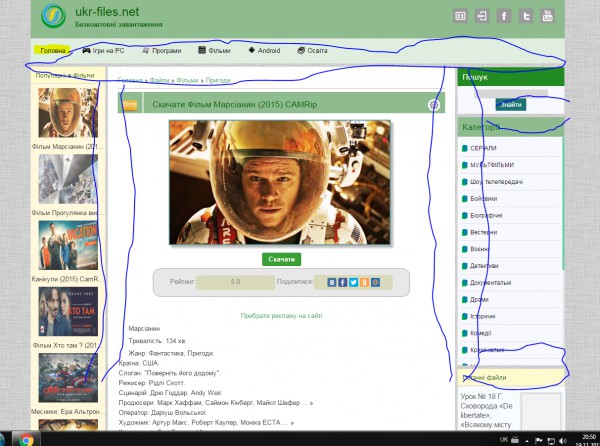Click the film title Скачати Фільм Марсіанин heading

click(x=235, y=104)
